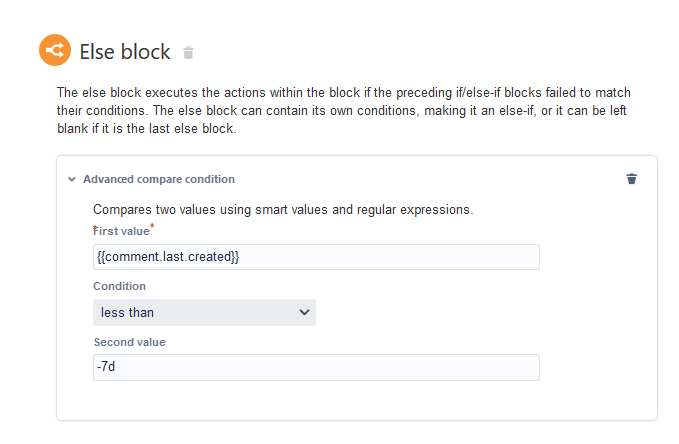Select the Else block heading text
The width and height of the screenshot is (679, 444).
[x=125, y=52]
